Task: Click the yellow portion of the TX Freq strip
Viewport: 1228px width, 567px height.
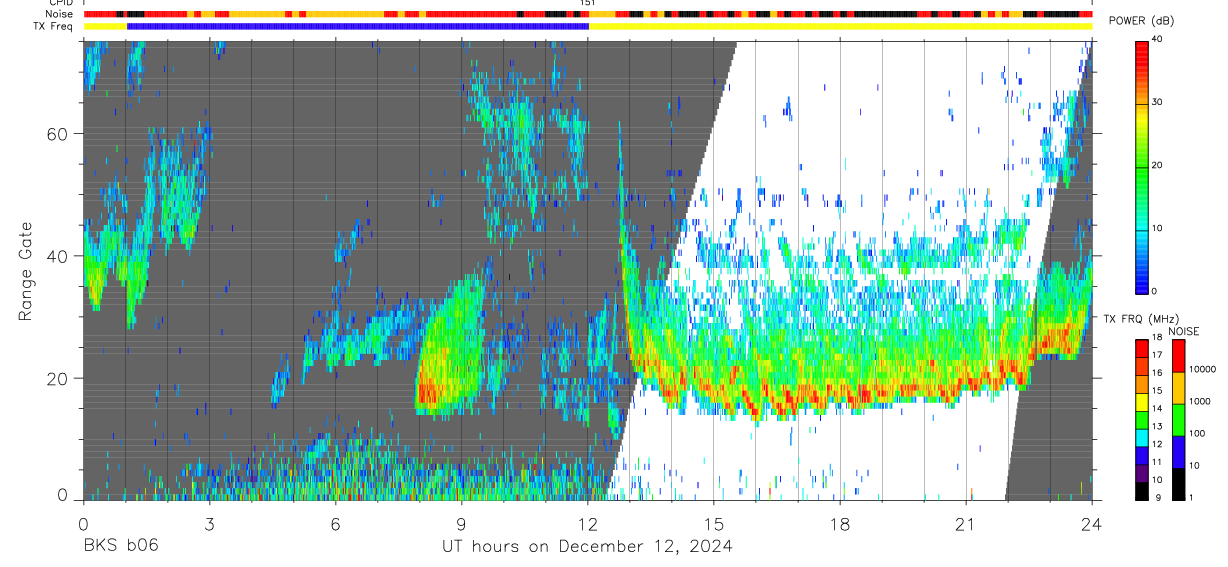Action: pyautogui.click(x=840, y=26)
